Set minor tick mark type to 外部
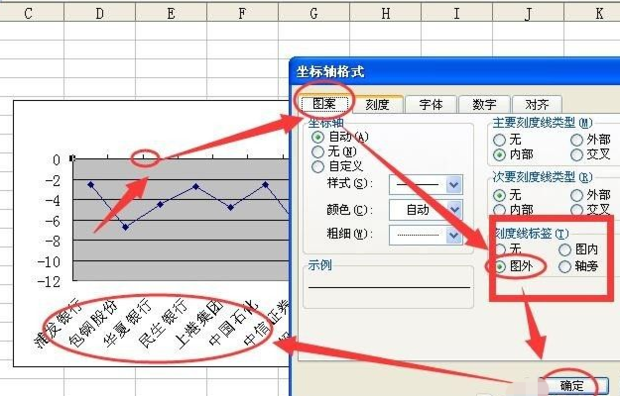Image resolution: width=620 pixels, height=396 pixels. [577, 195]
